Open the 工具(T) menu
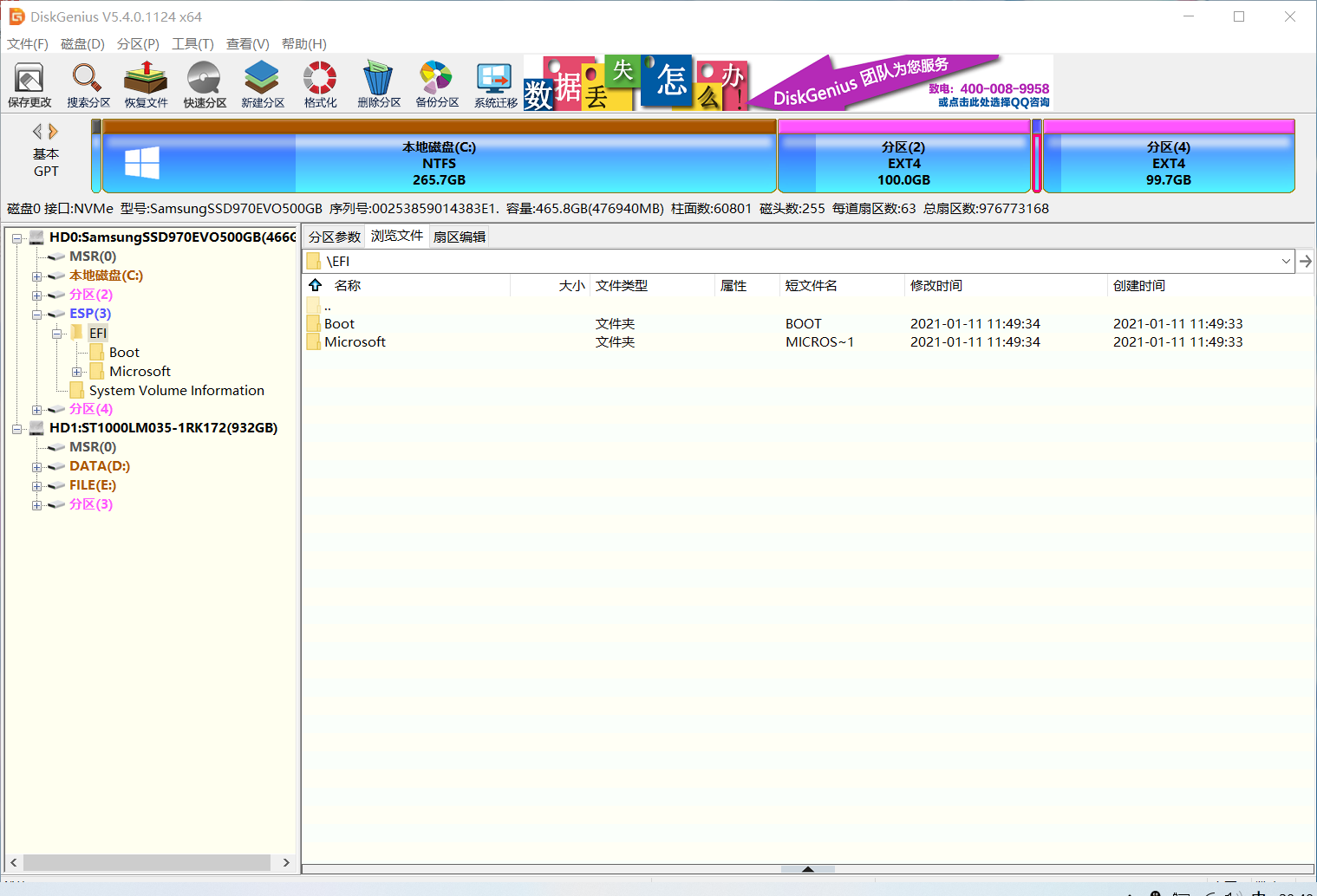Screen dimensions: 1317x896 click(192, 43)
